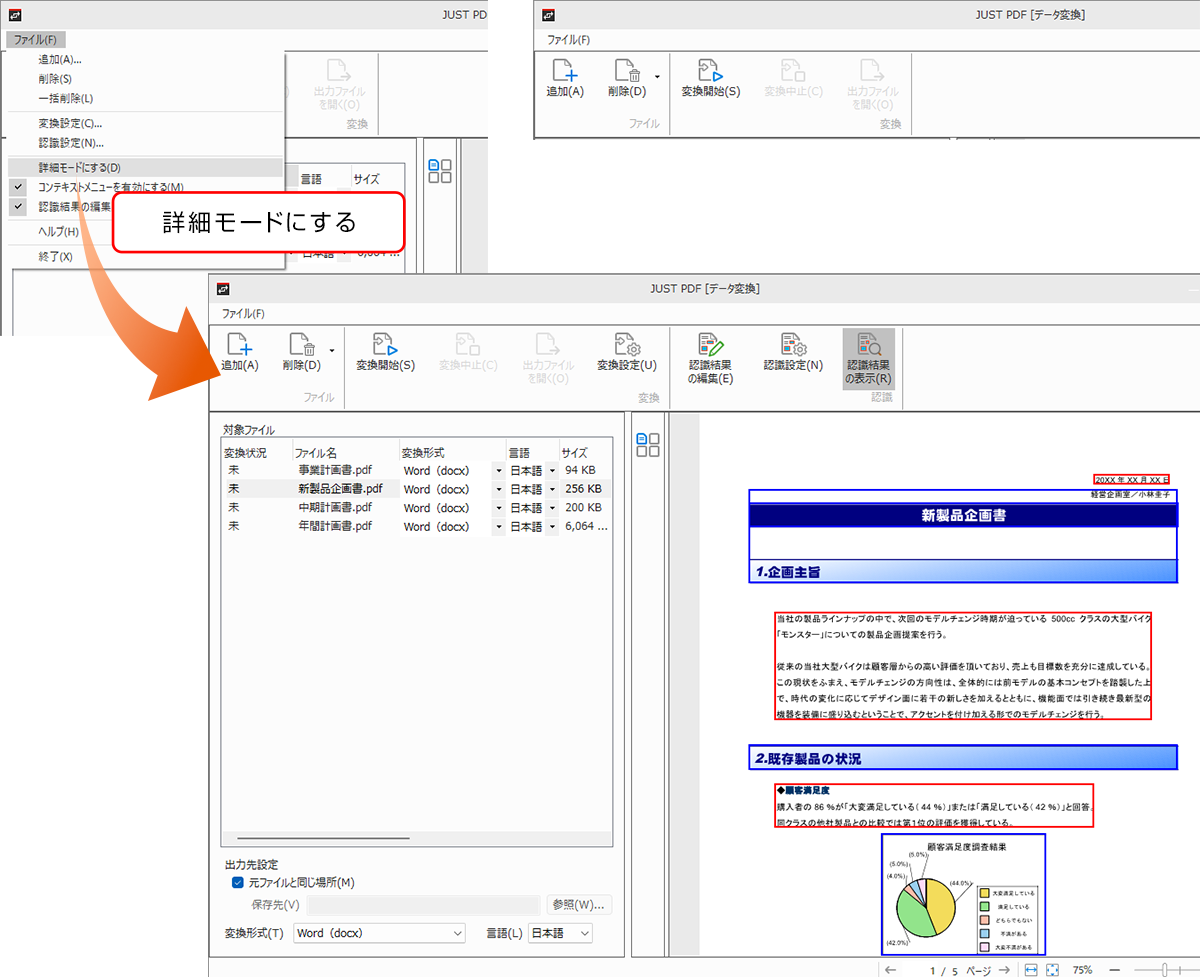Click the fit-page icon in status bar
The width and height of the screenshot is (1200, 977).
pos(1053,970)
